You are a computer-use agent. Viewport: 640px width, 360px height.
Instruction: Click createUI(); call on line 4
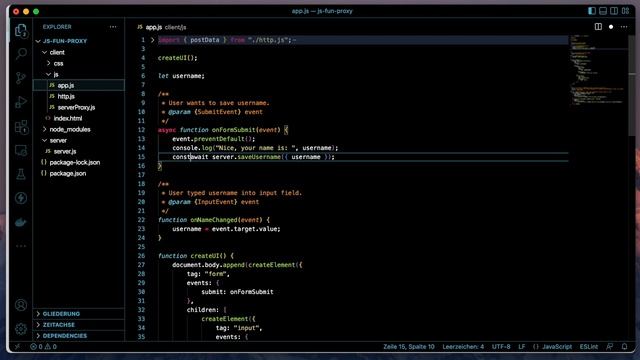[178, 58]
